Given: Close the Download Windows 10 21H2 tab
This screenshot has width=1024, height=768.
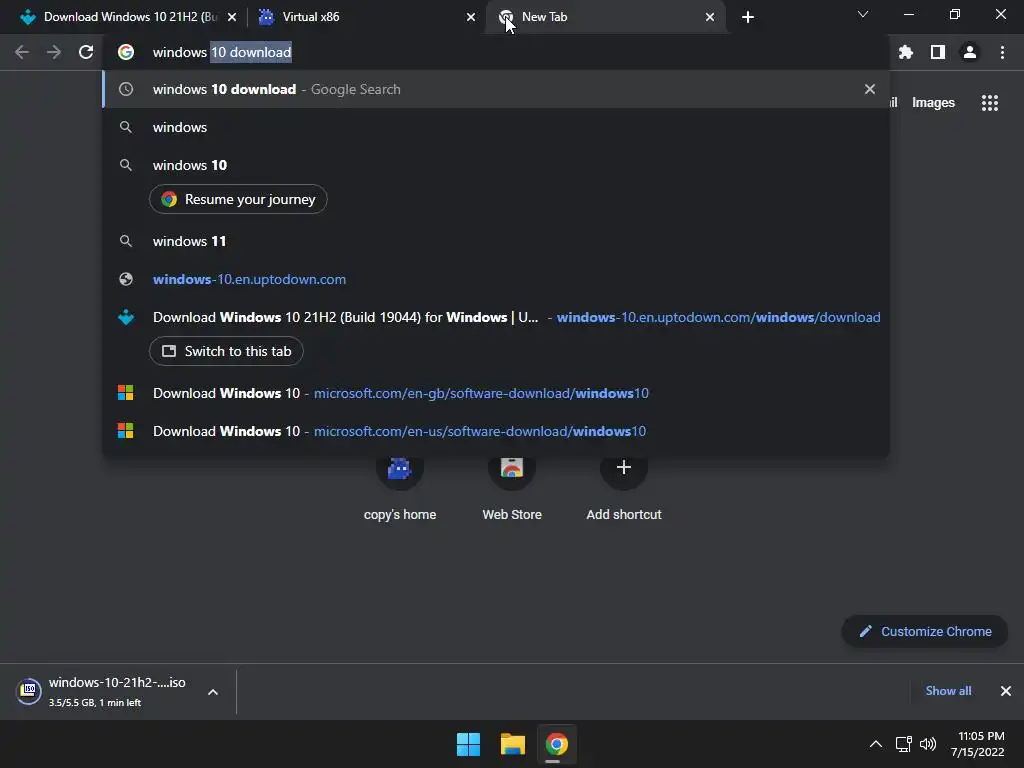Looking at the screenshot, I should (x=232, y=17).
